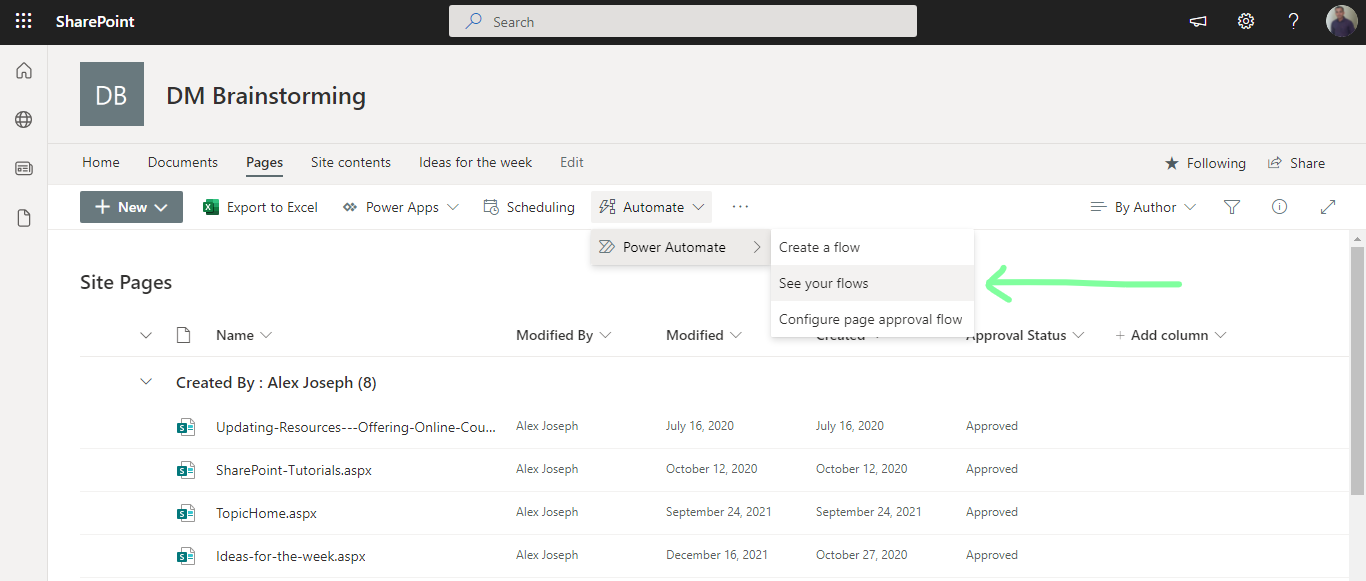
Task: Click file icon for SharePoint-Tutorials.aspx
Action: pos(185,470)
